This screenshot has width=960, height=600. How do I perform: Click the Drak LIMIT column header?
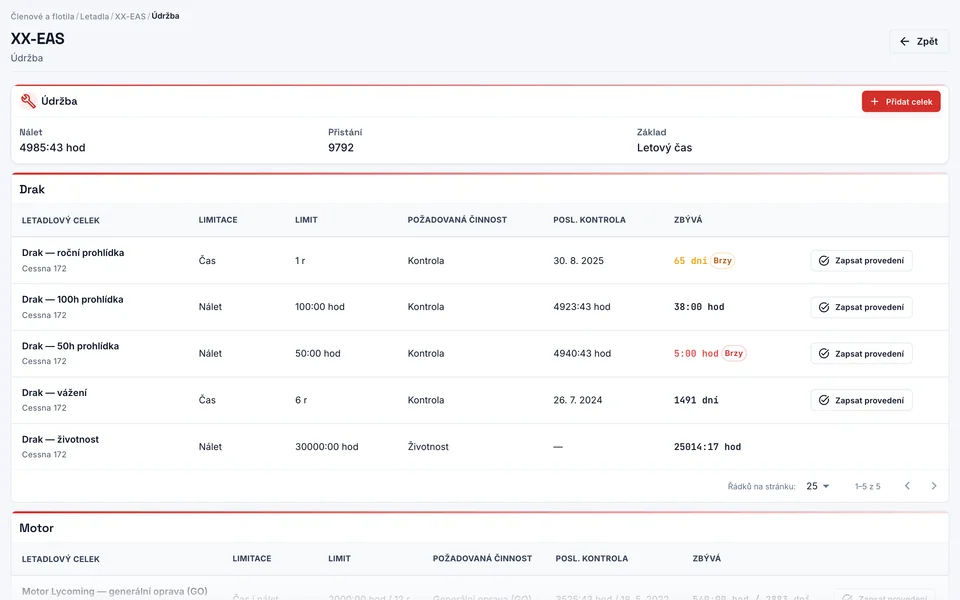tap(306, 220)
